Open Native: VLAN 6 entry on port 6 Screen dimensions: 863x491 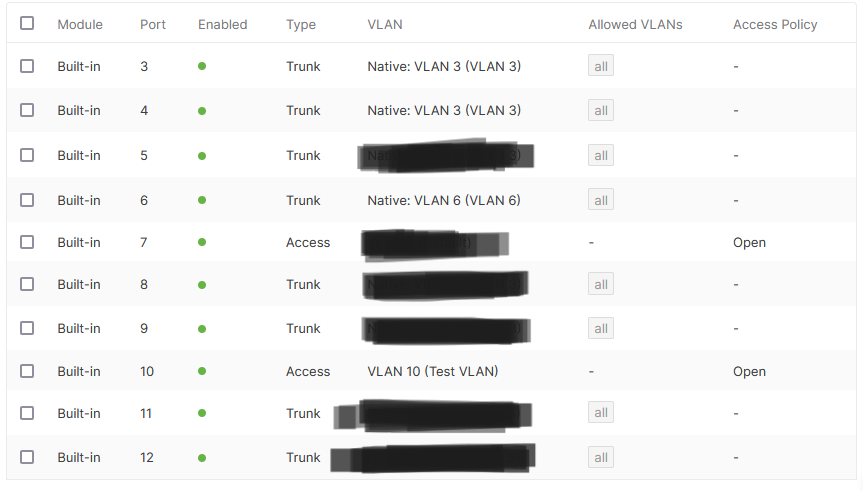(x=444, y=200)
